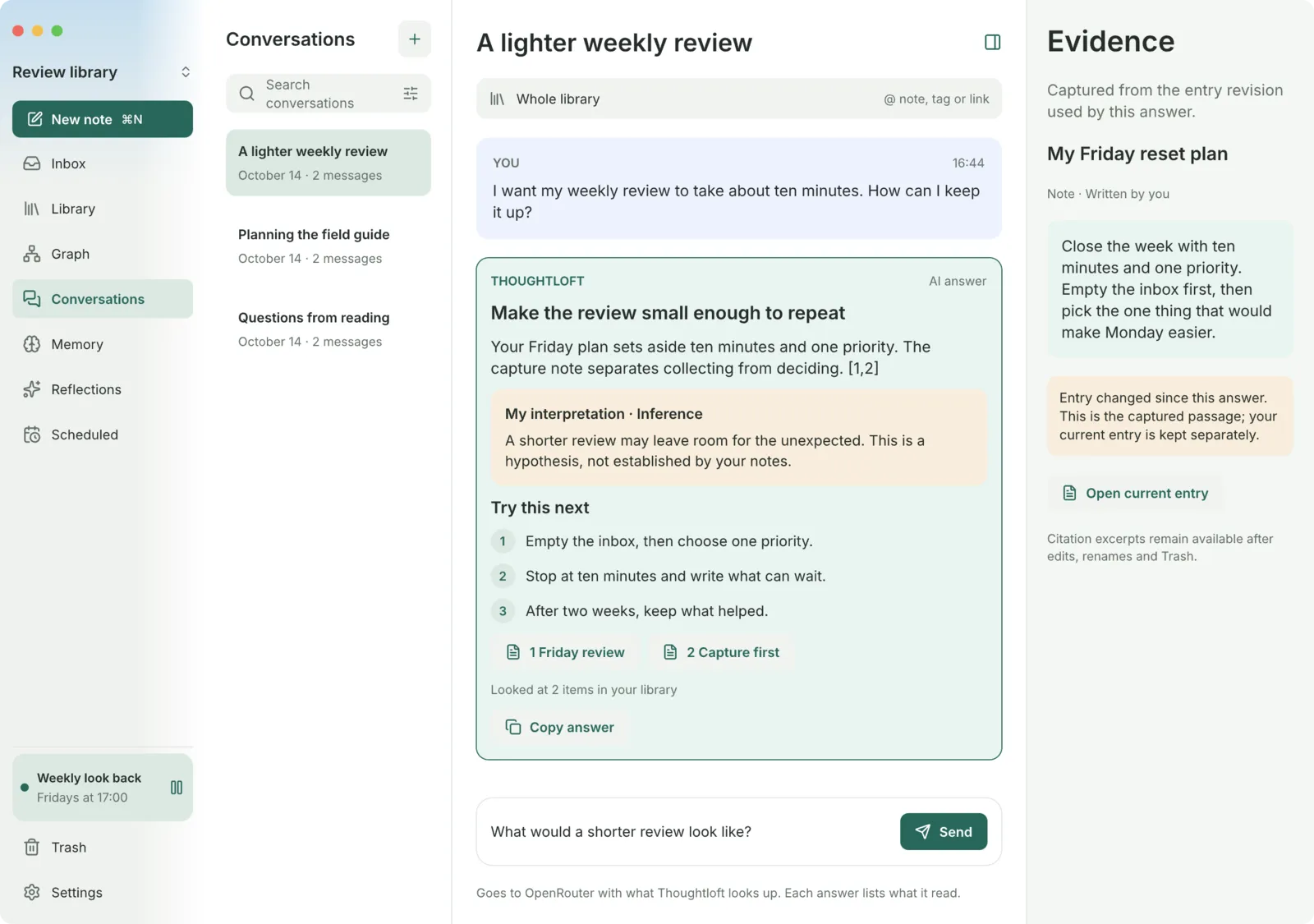Open 'Planning the field guide' conversation
This screenshot has width=1314, height=924.
click(x=328, y=246)
